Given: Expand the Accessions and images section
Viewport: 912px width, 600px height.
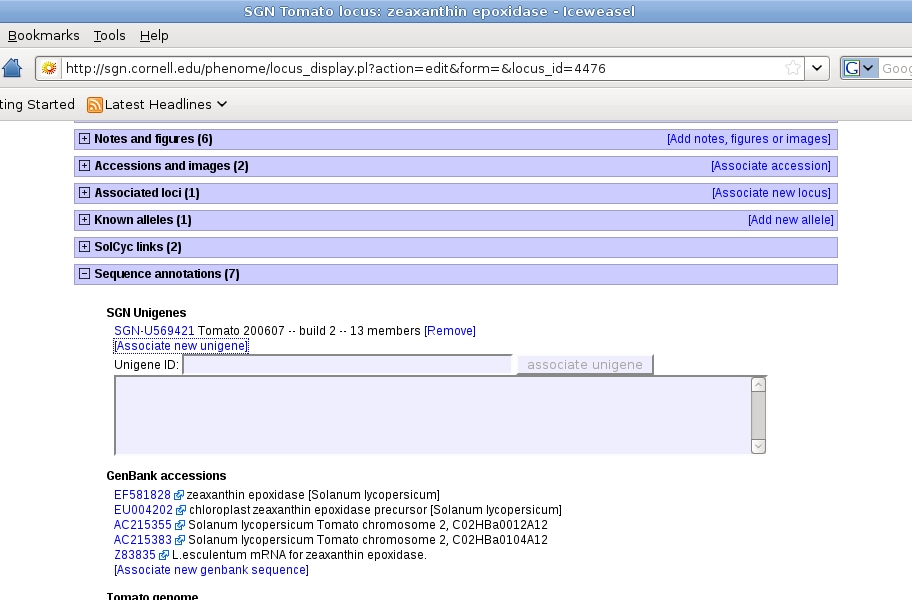Looking at the screenshot, I should click(x=84, y=166).
